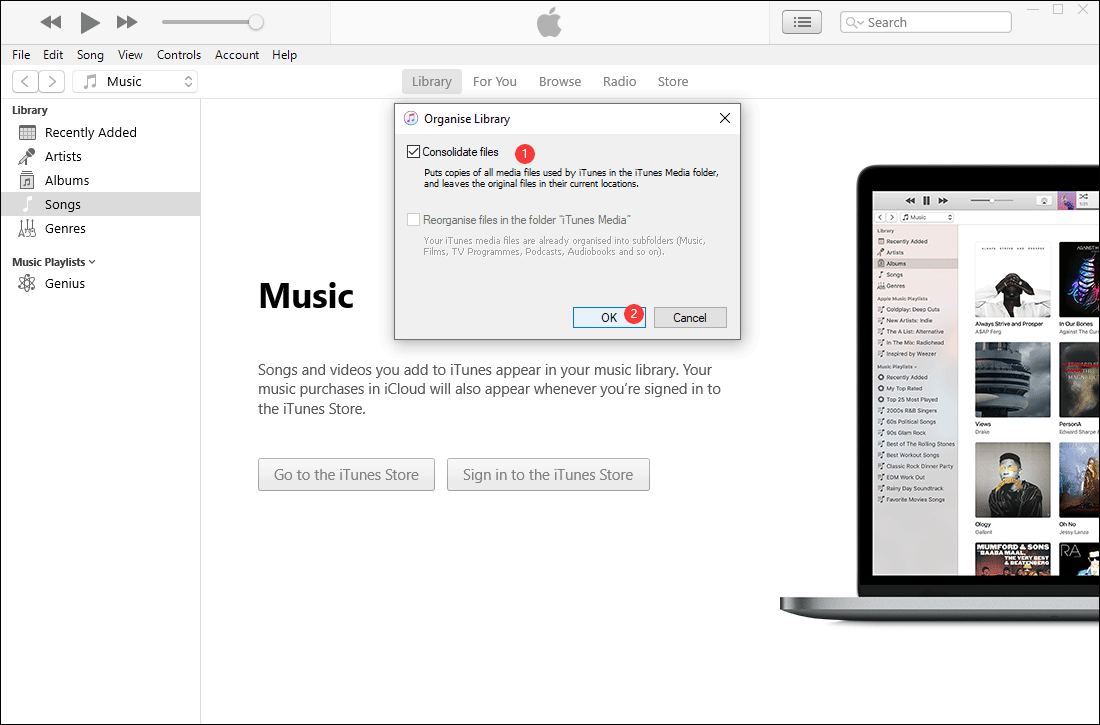Maximize the iTunes window
1100x725 pixels.
1058,9
